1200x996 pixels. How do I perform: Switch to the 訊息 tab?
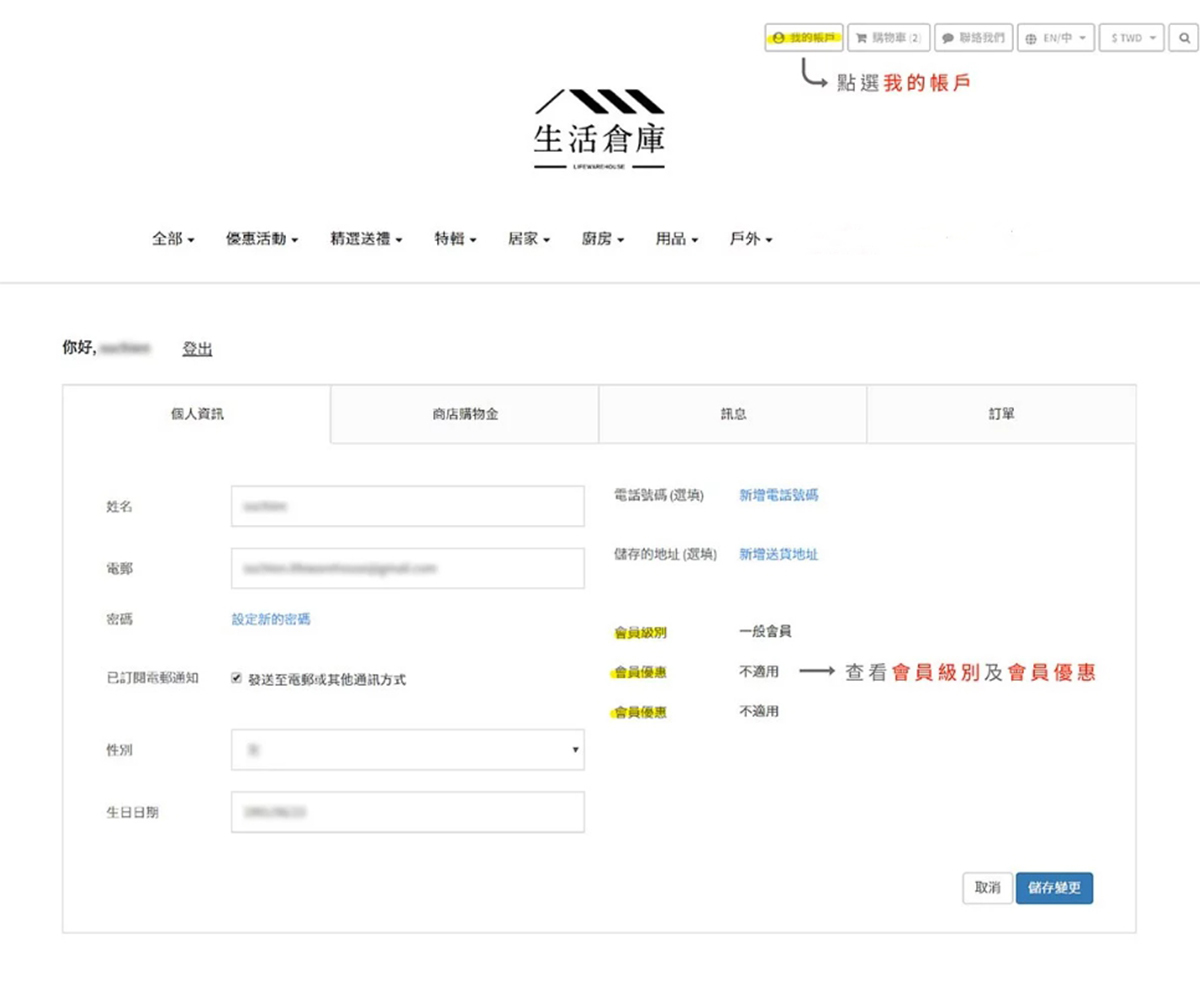pyautogui.click(x=732, y=414)
